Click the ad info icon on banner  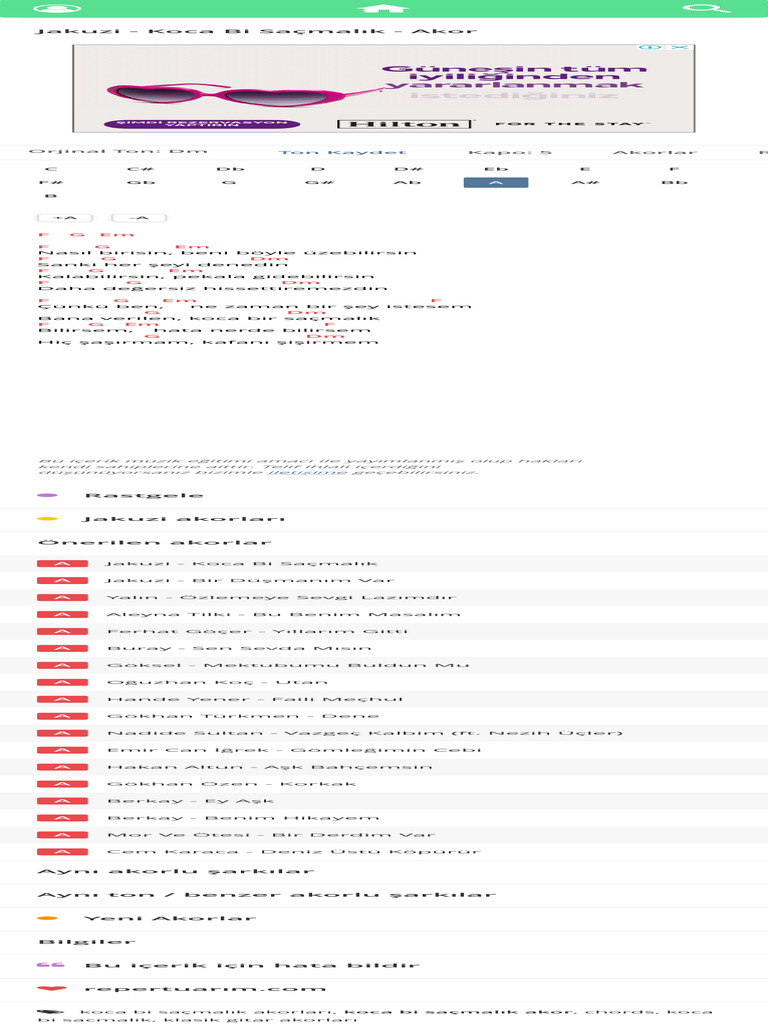[x=648, y=48]
